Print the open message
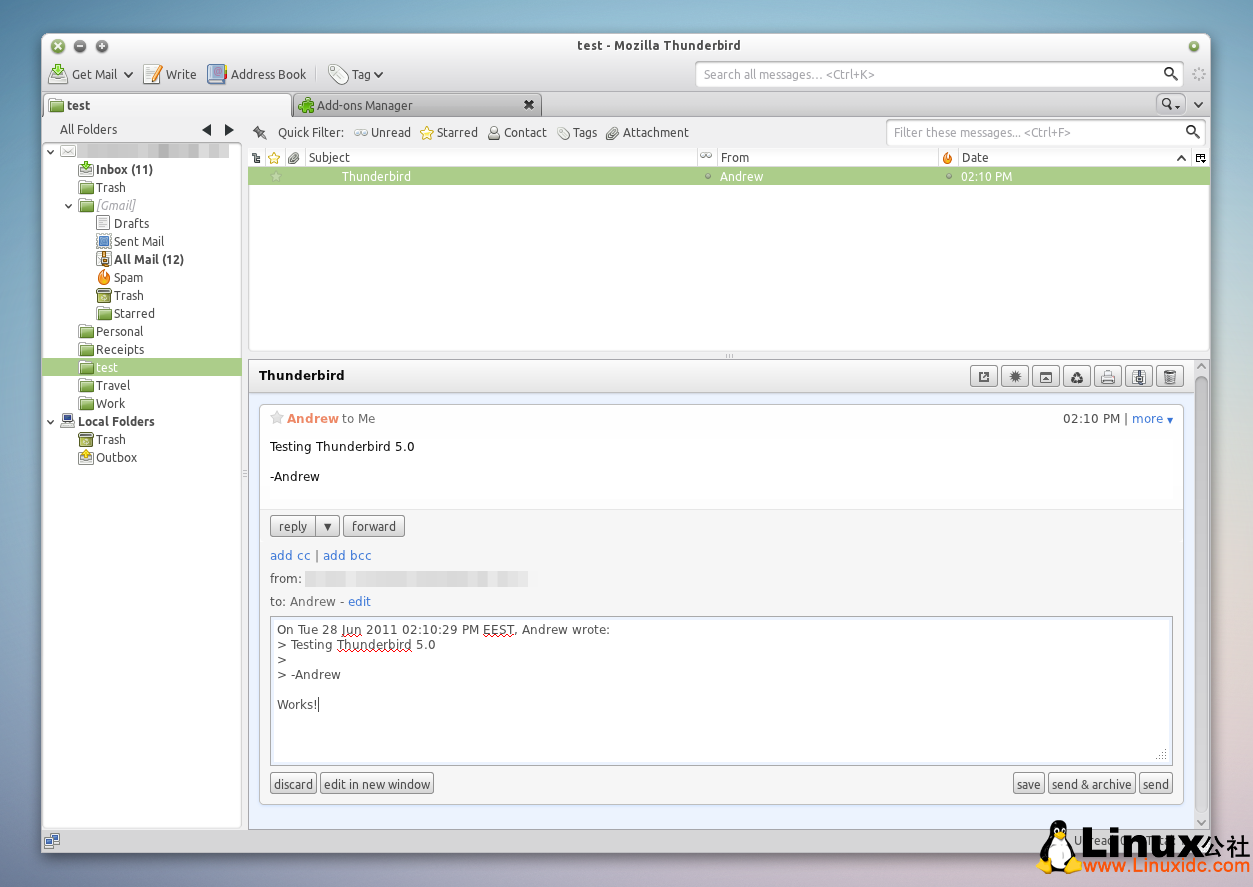This screenshot has height=887, width=1253. (1107, 376)
